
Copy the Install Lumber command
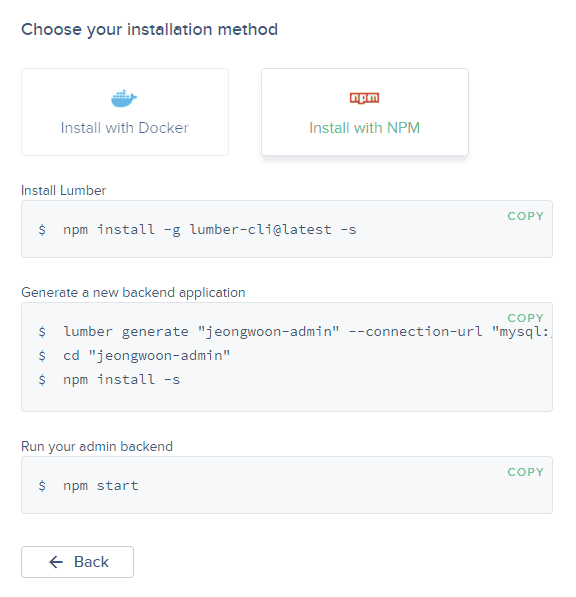[x=525, y=216]
